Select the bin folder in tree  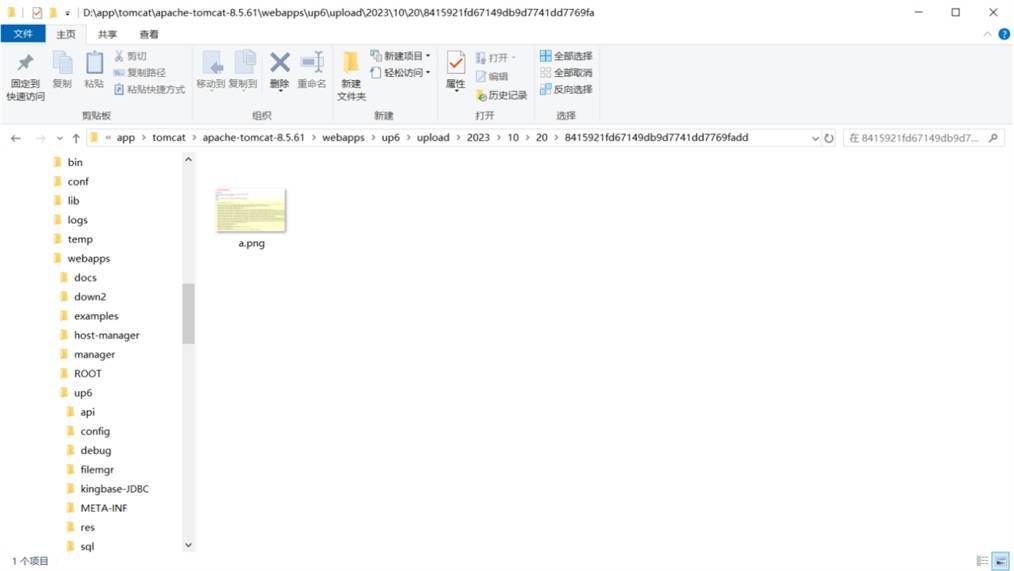pos(75,162)
